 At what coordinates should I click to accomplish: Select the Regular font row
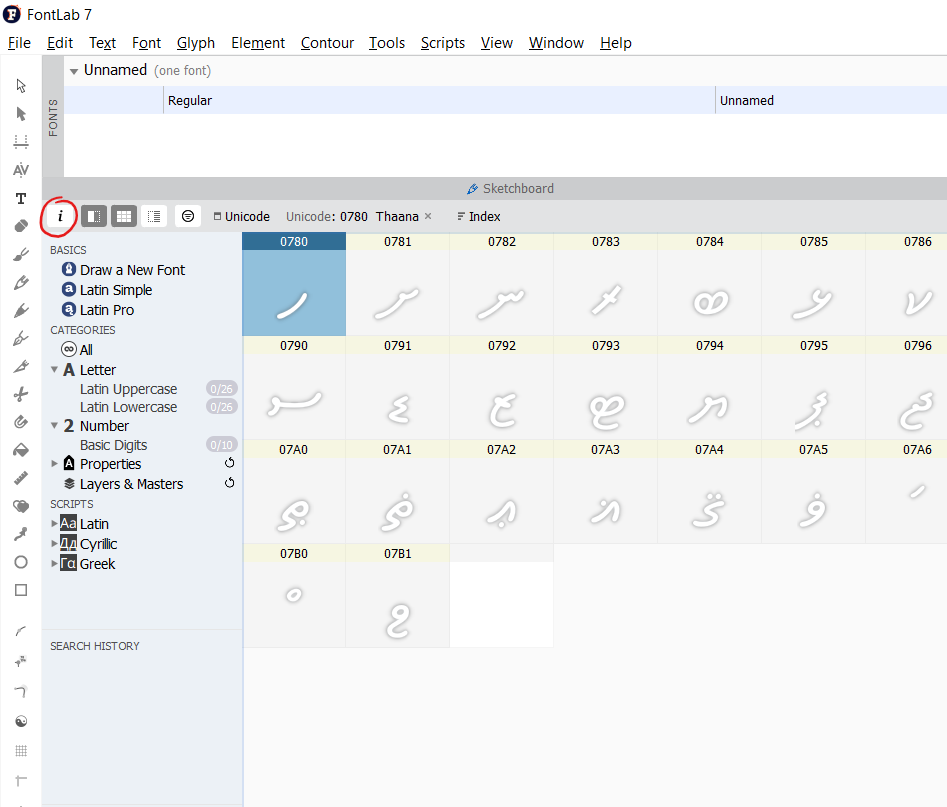(505, 100)
